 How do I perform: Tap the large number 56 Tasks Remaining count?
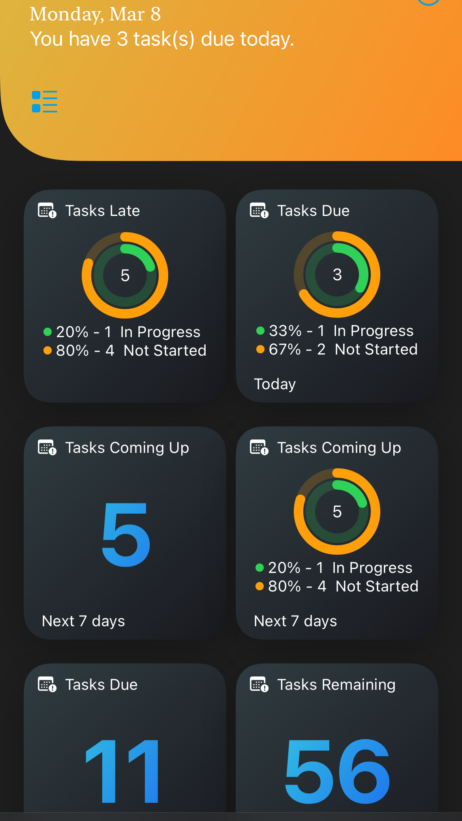pos(337,771)
